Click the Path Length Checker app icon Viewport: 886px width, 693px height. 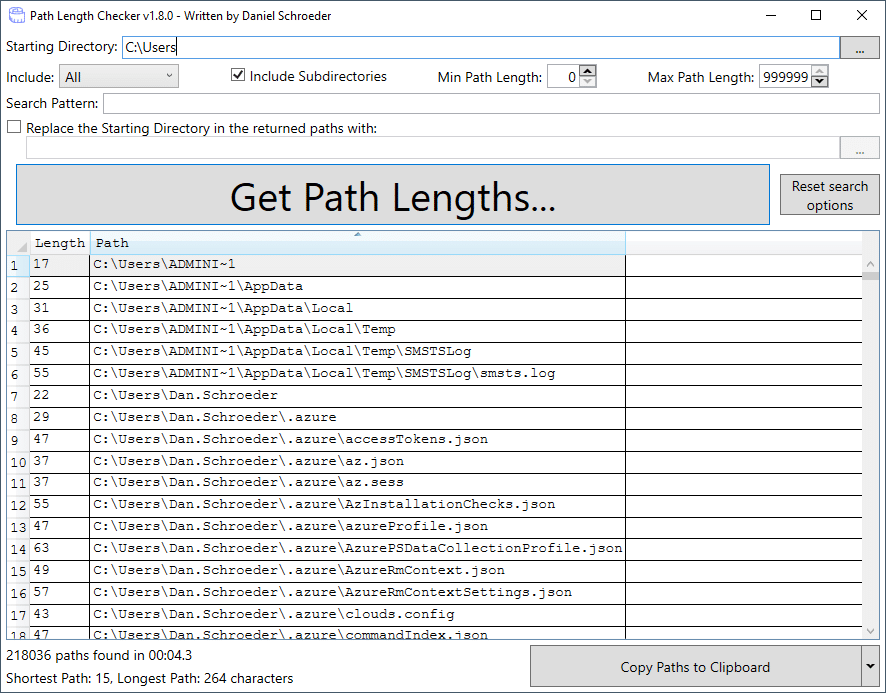tap(17, 15)
